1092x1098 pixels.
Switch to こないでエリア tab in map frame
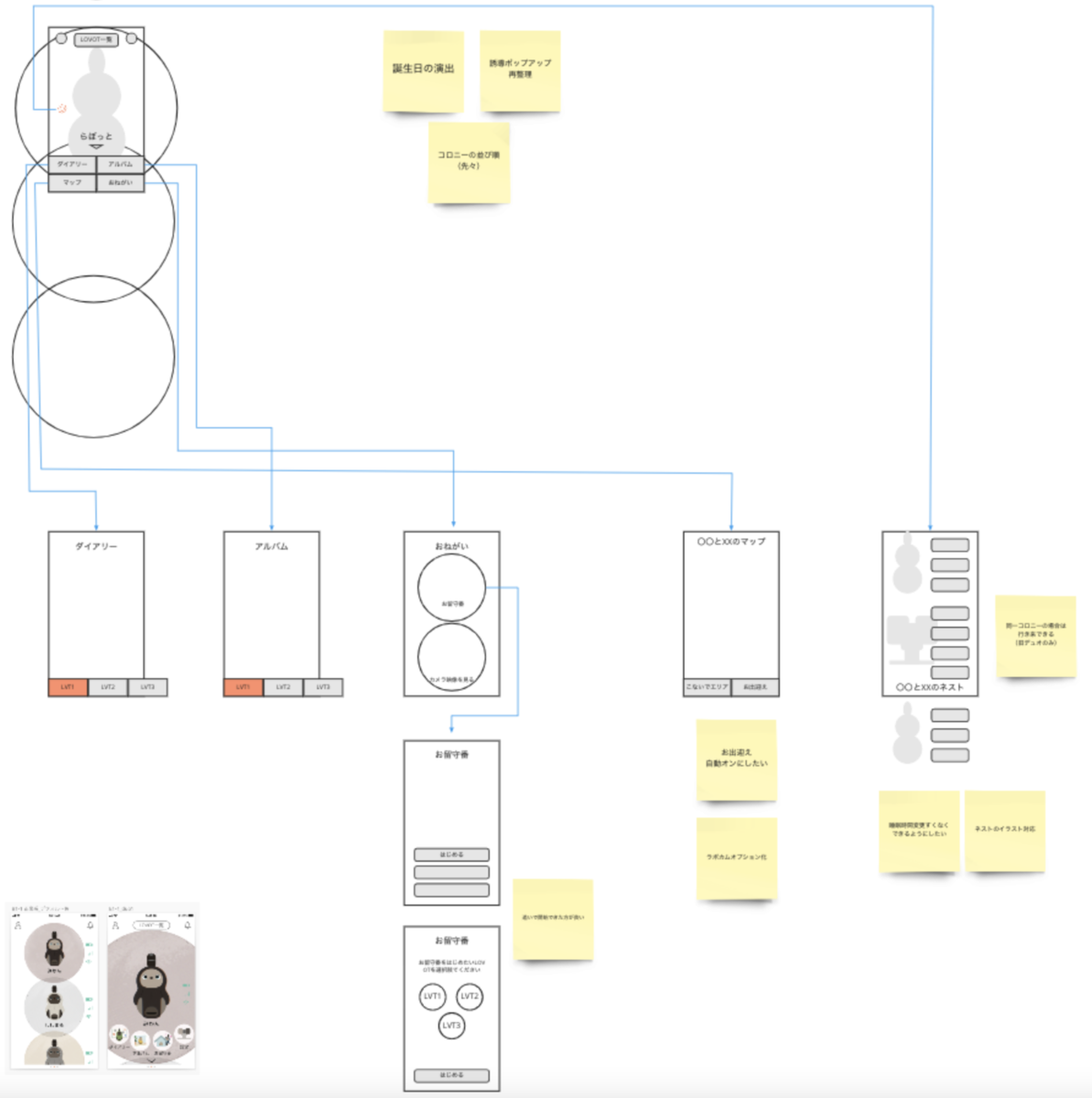tap(708, 687)
